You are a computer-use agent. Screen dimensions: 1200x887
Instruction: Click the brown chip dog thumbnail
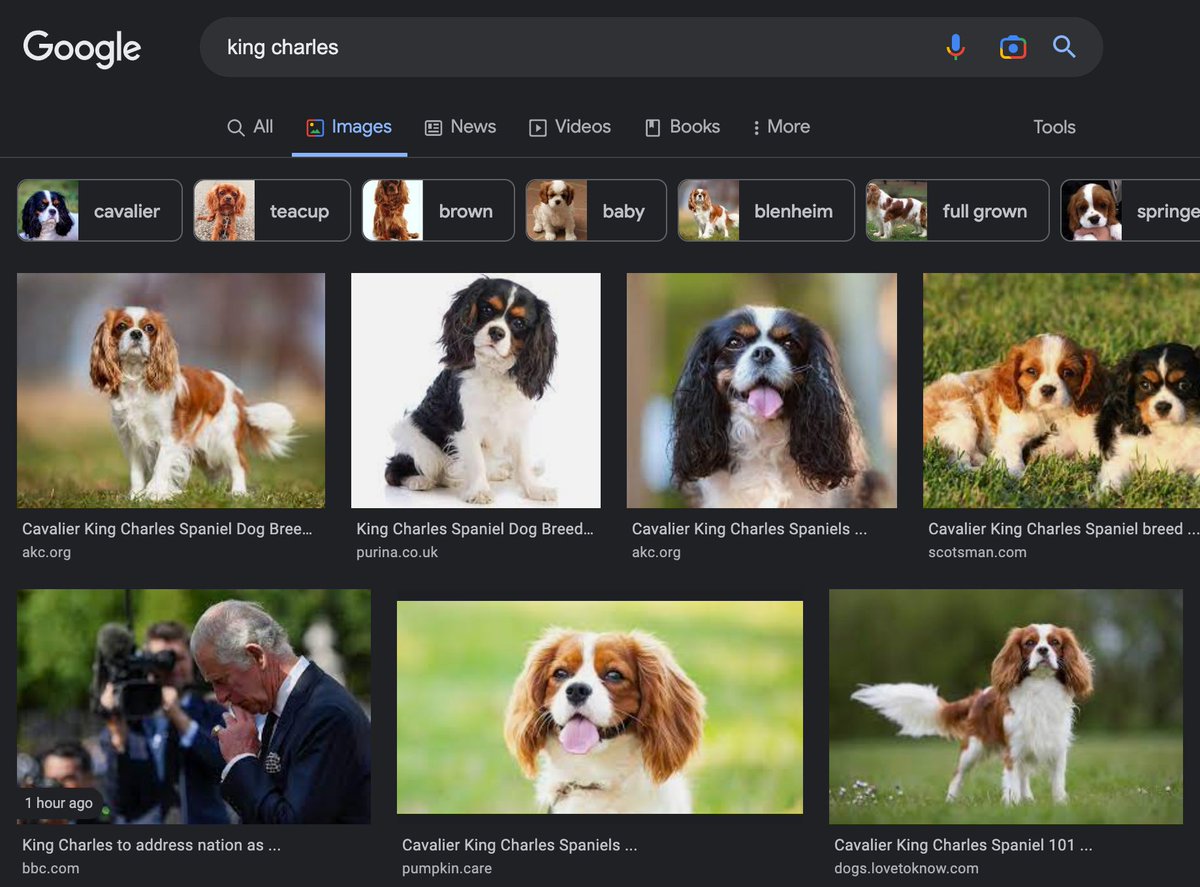[393, 210]
